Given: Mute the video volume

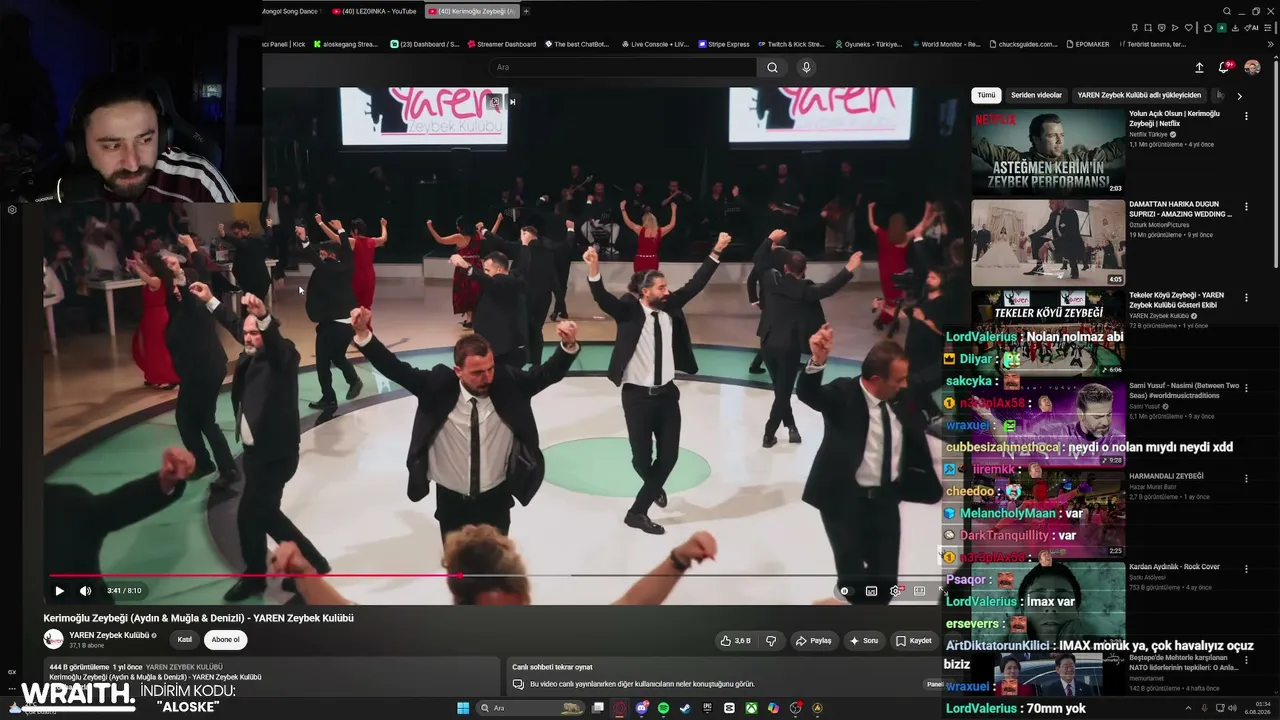Looking at the screenshot, I should coord(85,591).
